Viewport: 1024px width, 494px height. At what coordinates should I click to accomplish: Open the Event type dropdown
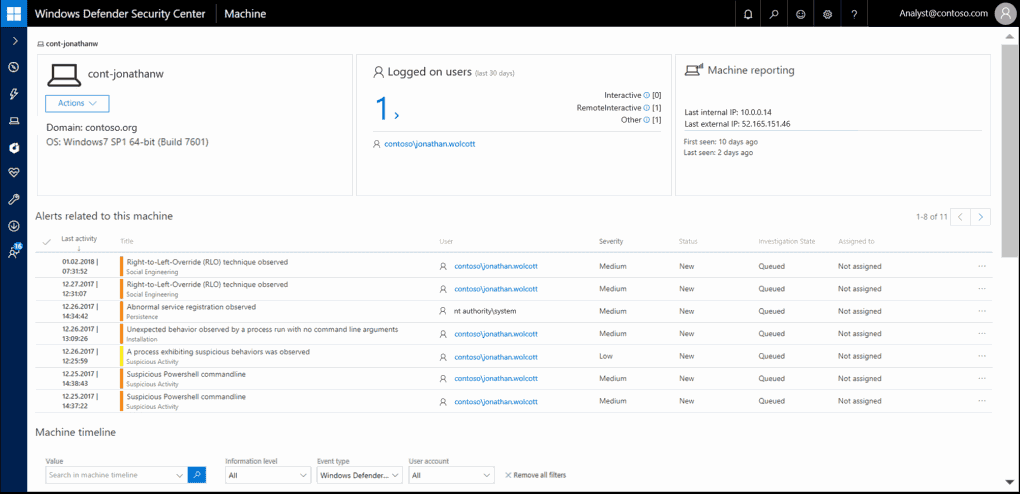pyautogui.click(x=359, y=475)
